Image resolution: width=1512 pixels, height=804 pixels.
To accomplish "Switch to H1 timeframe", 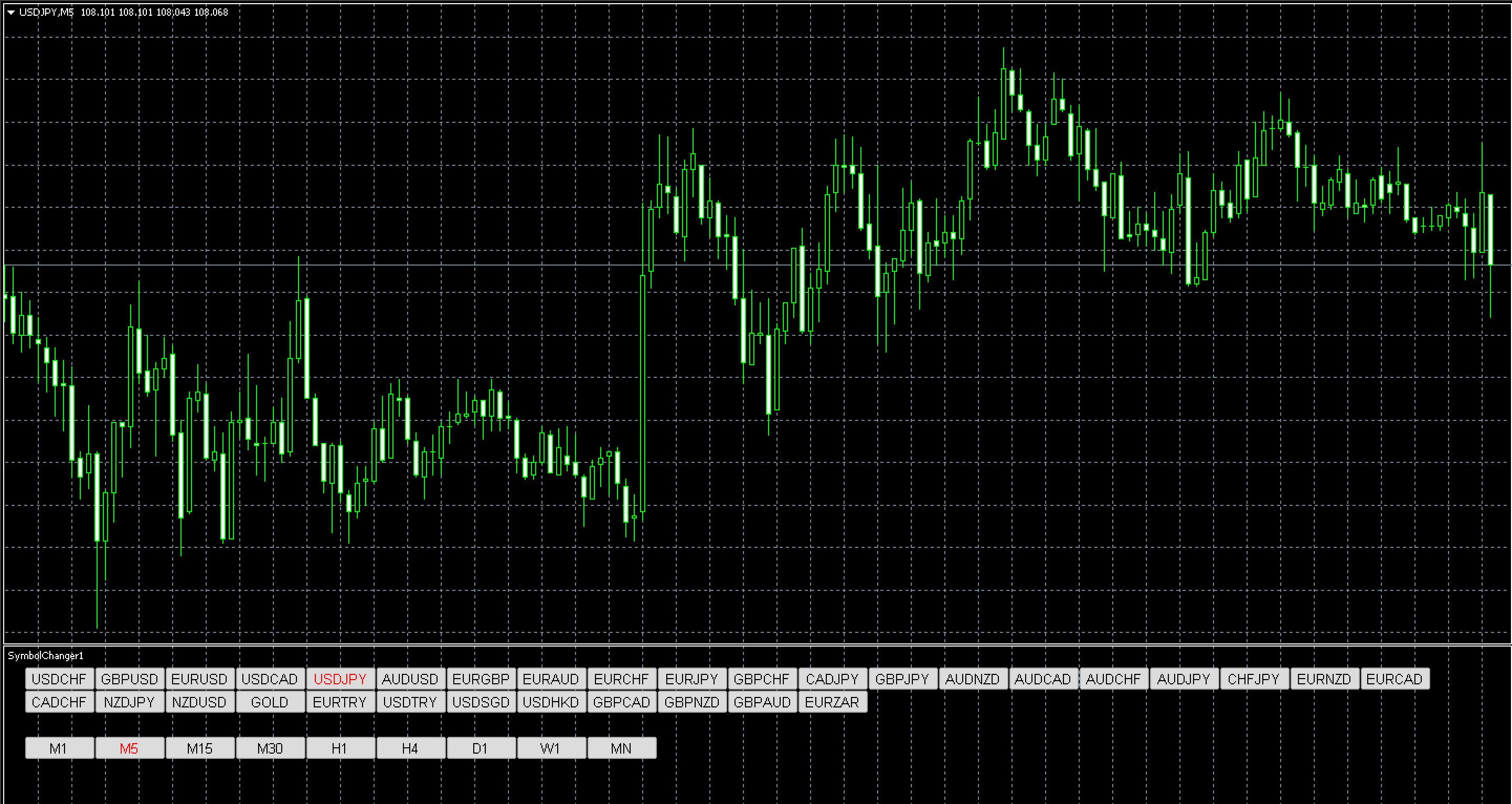I will point(340,748).
